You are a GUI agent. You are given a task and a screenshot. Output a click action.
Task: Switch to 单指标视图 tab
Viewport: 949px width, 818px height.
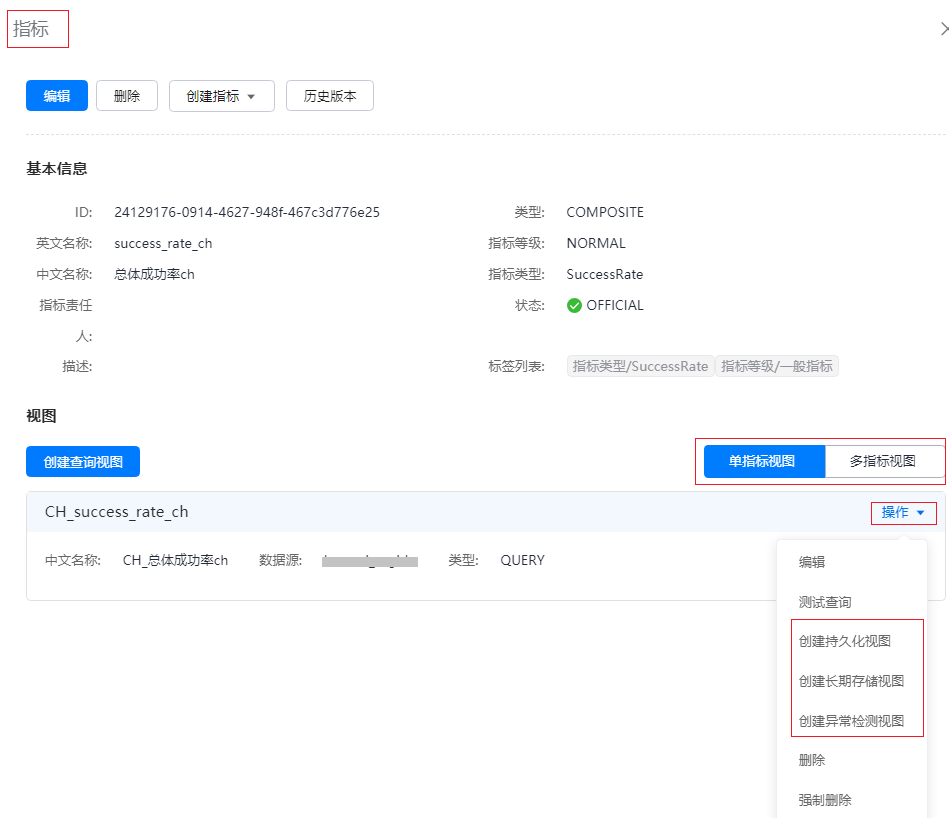pos(762,461)
